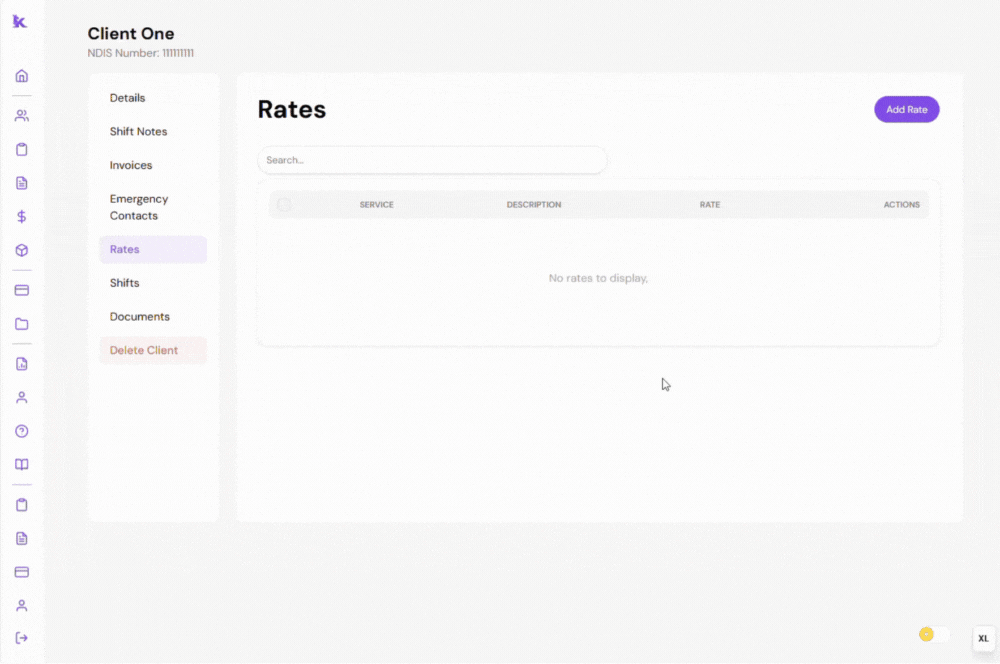Click the 'No rates to display.' message
This screenshot has height=664, width=1000.
(598, 278)
